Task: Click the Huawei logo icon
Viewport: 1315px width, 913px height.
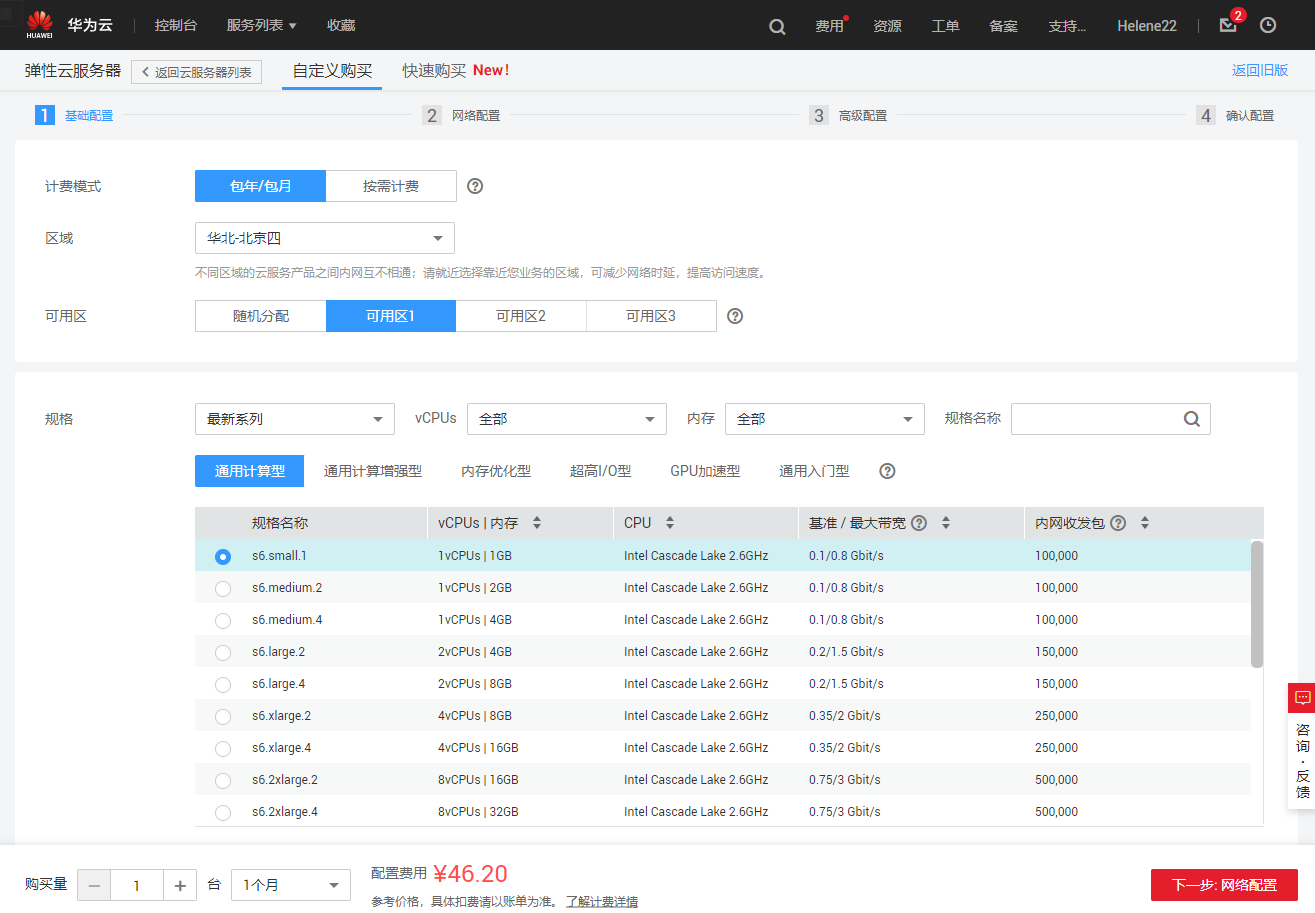Action: pos(40,25)
